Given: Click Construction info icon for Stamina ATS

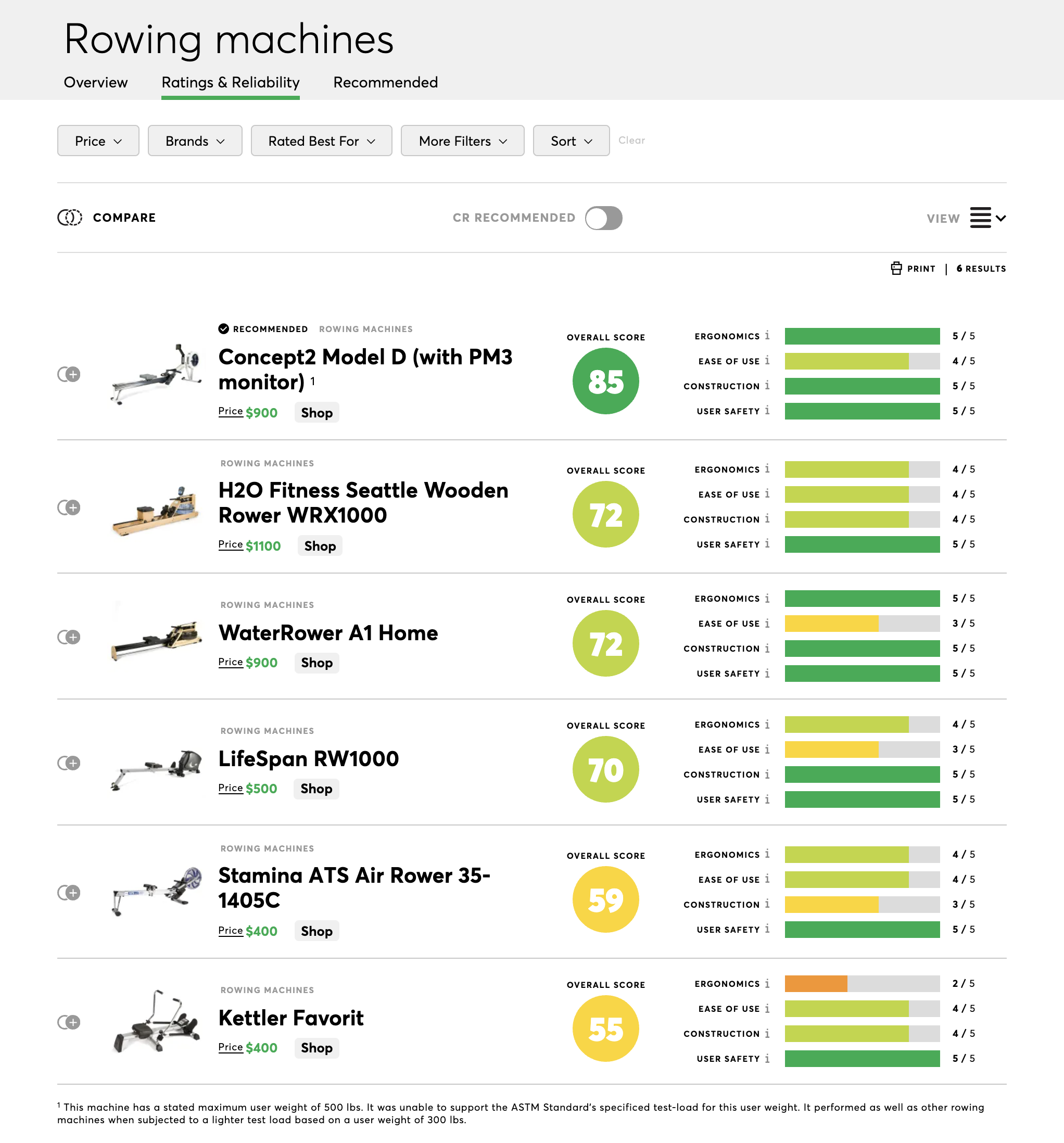Looking at the screenshot, I should [x=767, y=904].
